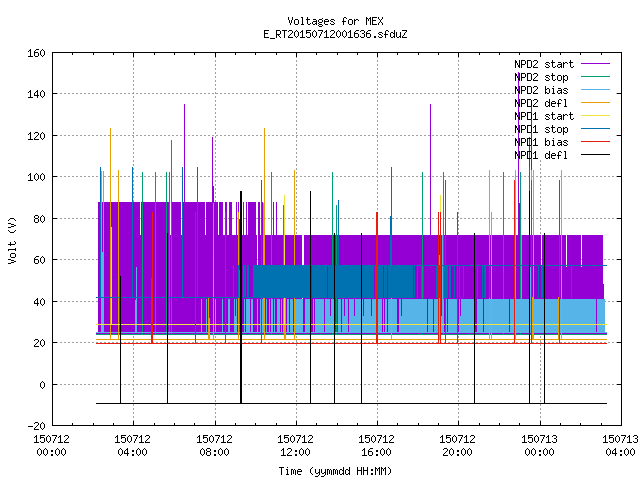Click the NPD1 bias red legend line

pos(596,142)
